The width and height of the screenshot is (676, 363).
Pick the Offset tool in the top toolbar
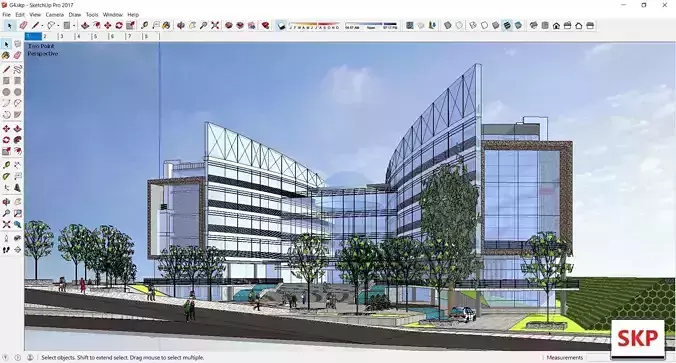click(x=97, y=25)
